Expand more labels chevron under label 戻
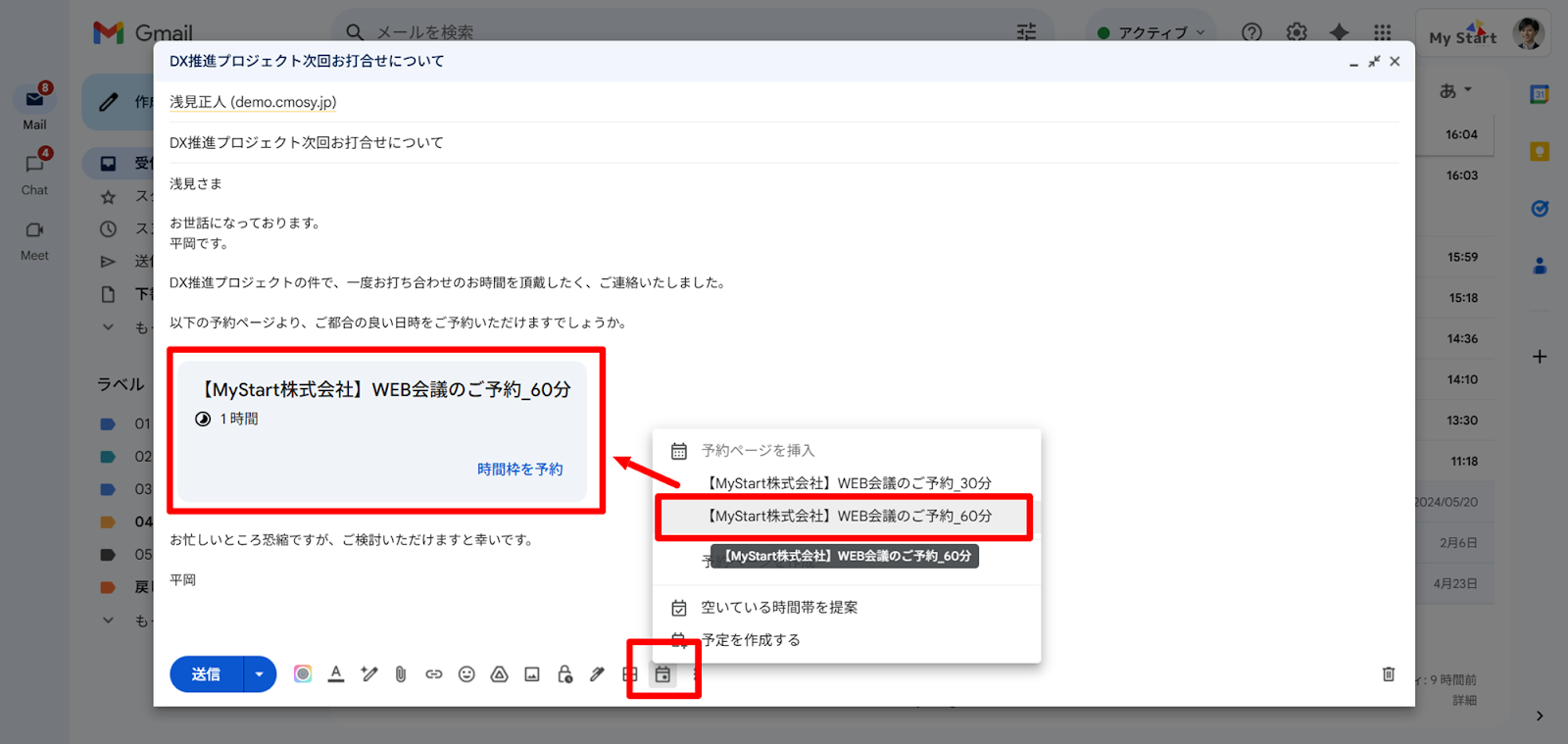The height and width of the screenshot is (744, 1568). (x=108, y=620)
